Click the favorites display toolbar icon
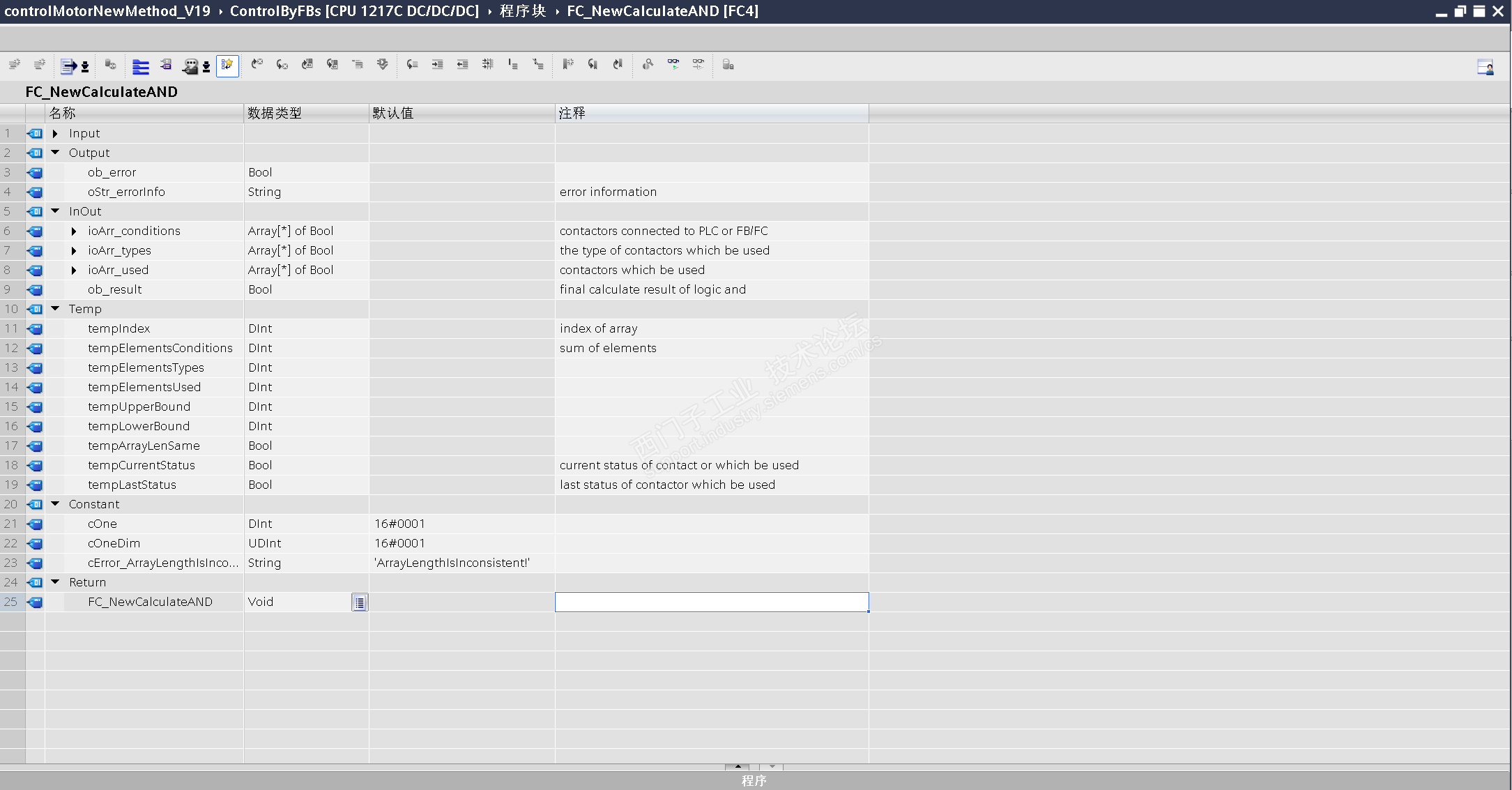Image resolution: width=1512 pixels, height=790 pixels. (227, 65)
